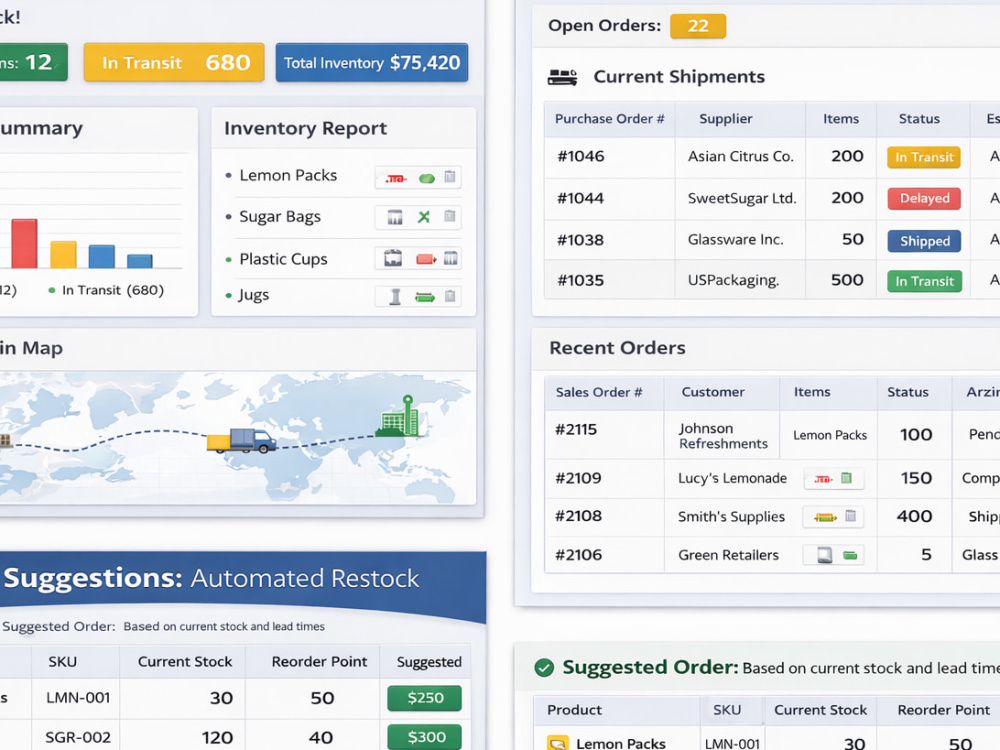Select the delivery truck on the map
This screenshot has height=750, width=1000.
(242, 441)
